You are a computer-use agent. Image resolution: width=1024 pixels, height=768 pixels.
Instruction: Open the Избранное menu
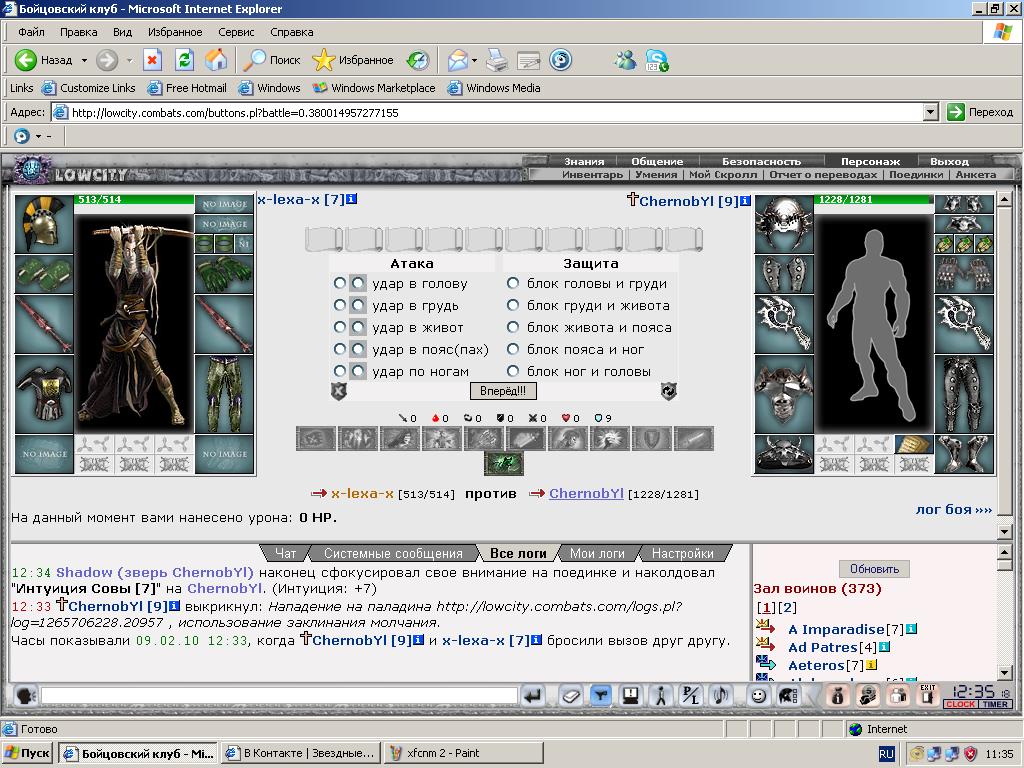pos(175,32)
